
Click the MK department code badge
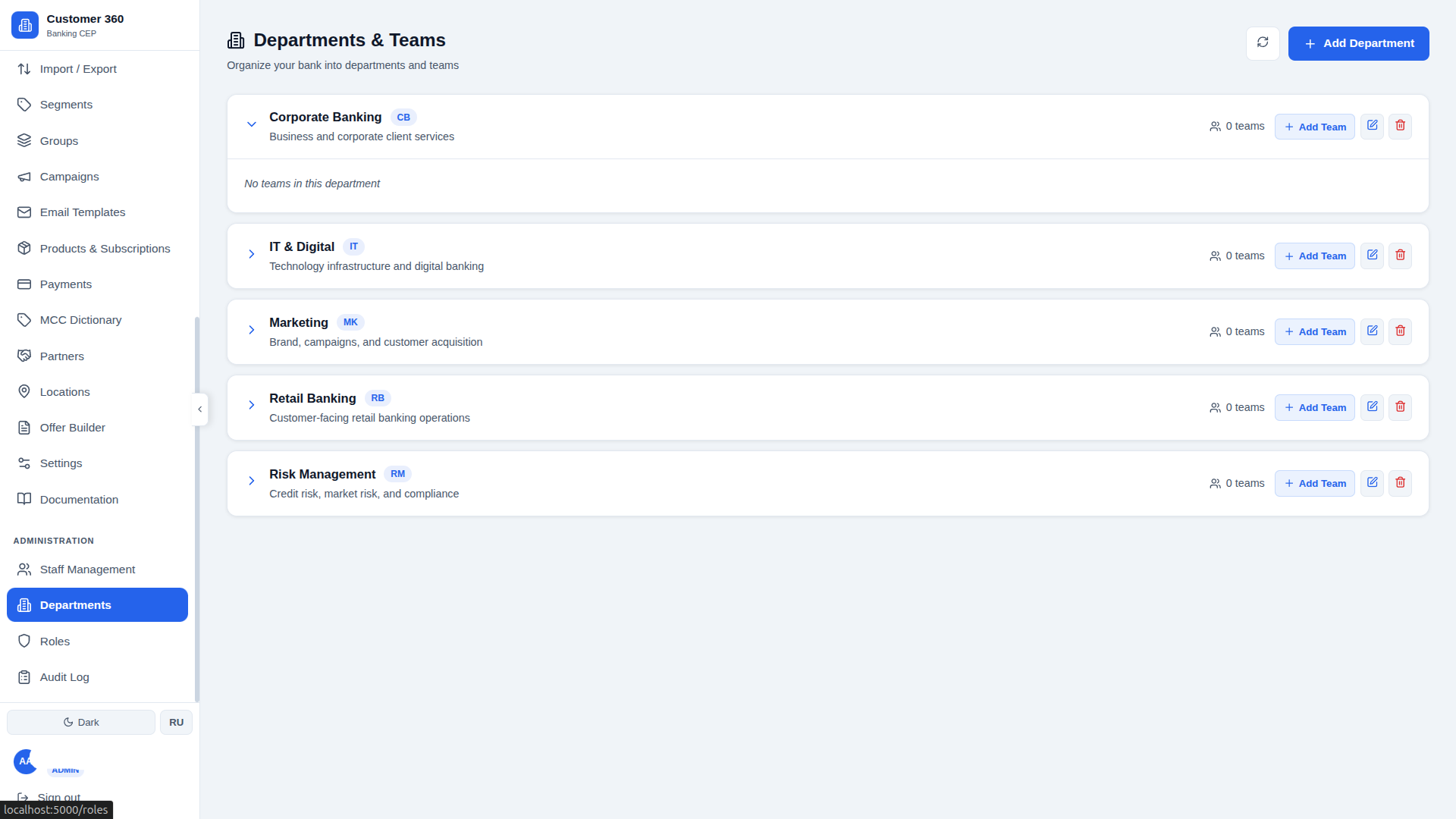(350, 322)
